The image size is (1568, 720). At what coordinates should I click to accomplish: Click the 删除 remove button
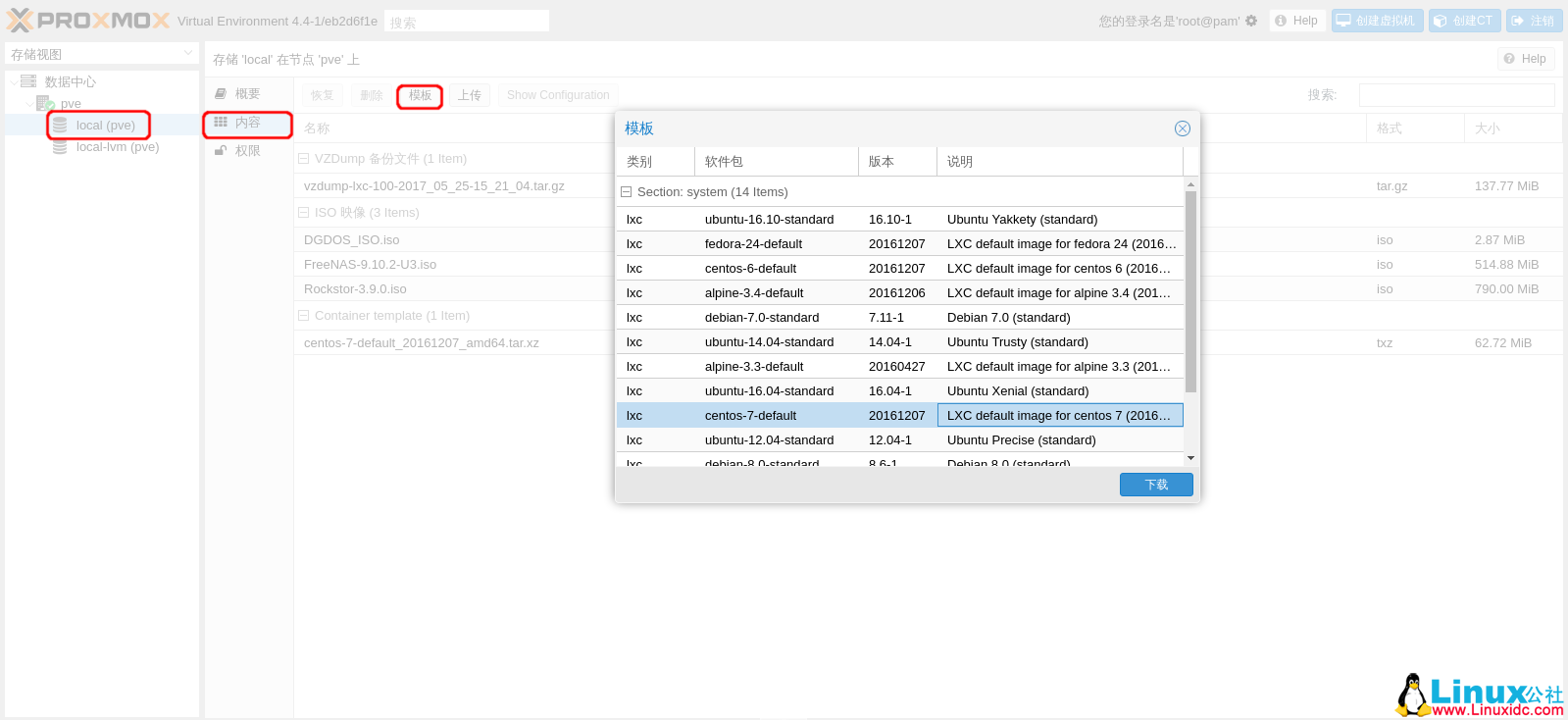click(x=372, y=95)
